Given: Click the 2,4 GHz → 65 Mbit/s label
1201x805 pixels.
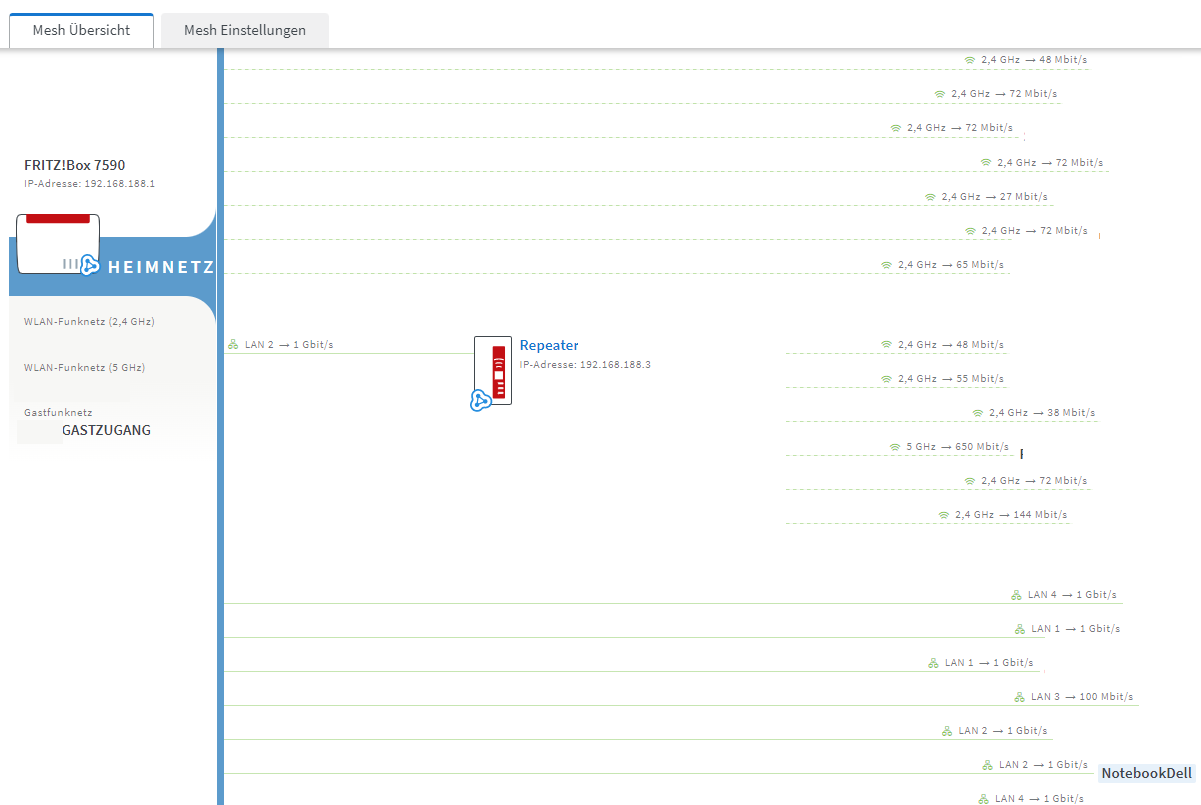Looking at the screenshot, I should (951, 265).
